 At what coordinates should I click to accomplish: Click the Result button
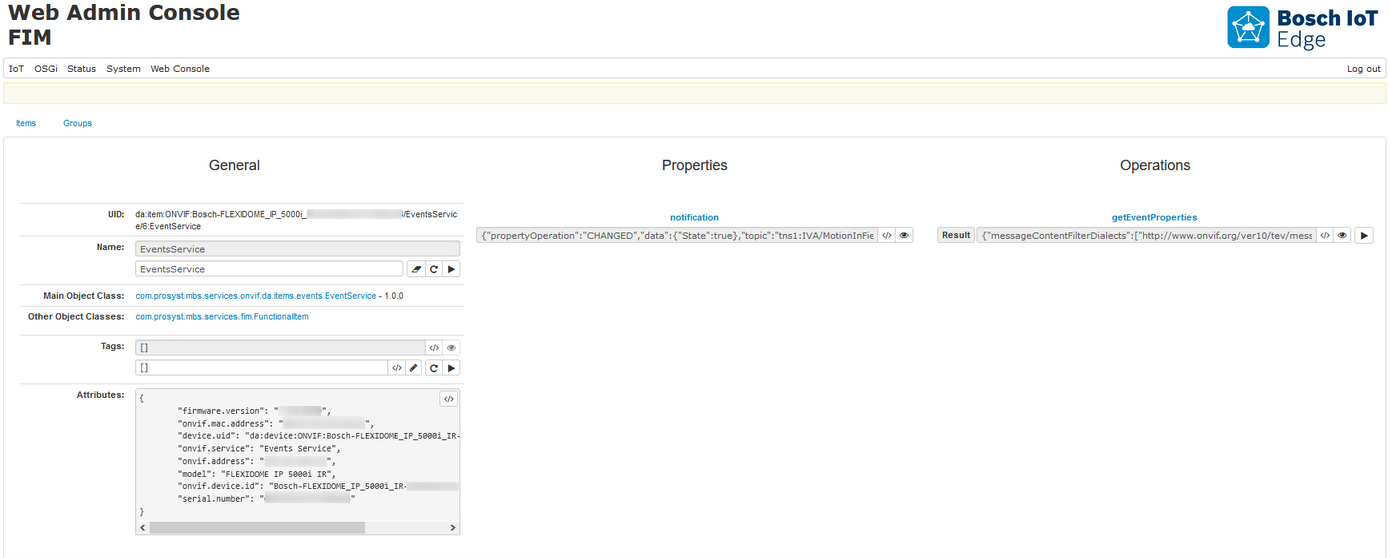coord(956,235)
